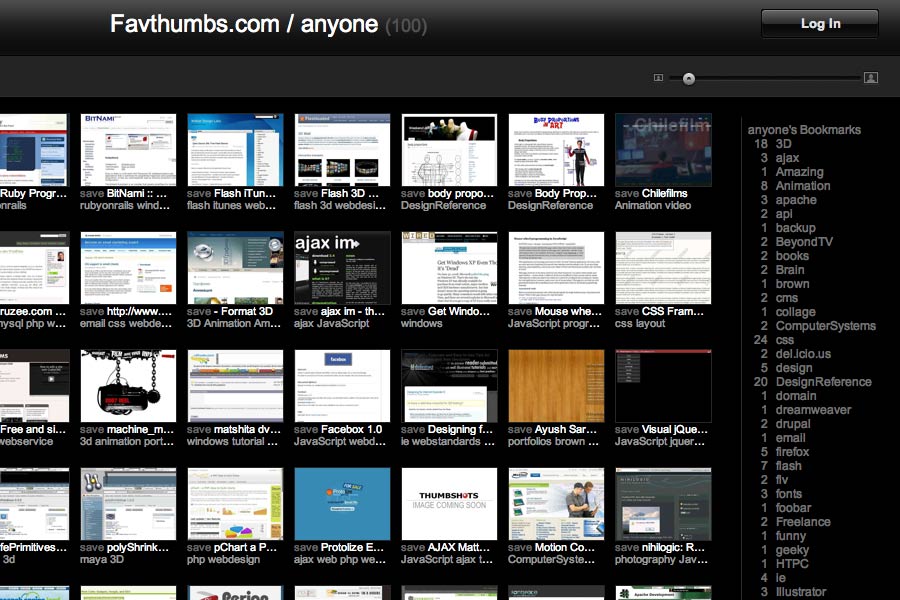Open the body proportions drawing thumbnail
Image resolution: width=900 pixels, height=600 pixels.
(449, 149)
